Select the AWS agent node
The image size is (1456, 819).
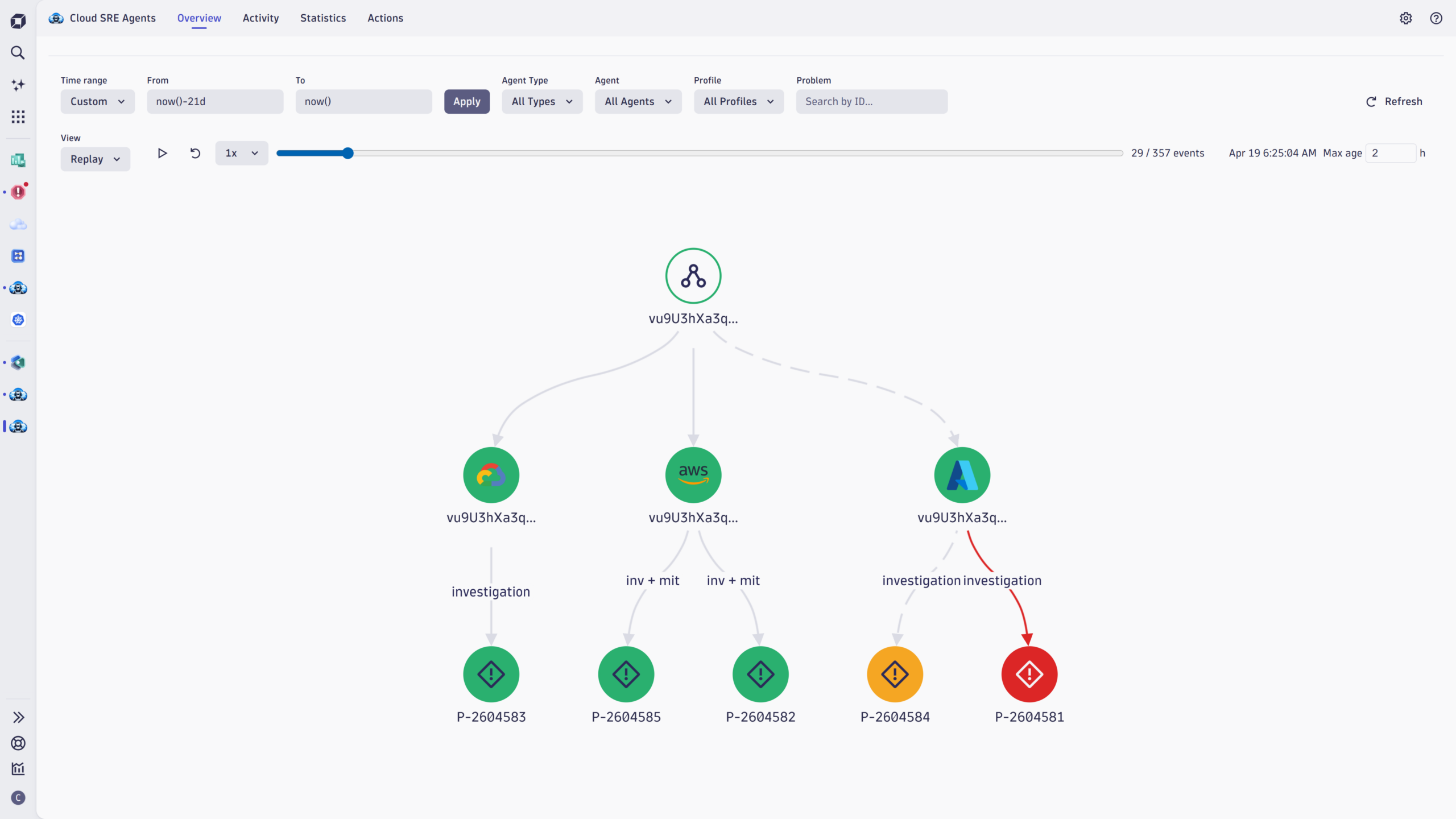point(693,475)
